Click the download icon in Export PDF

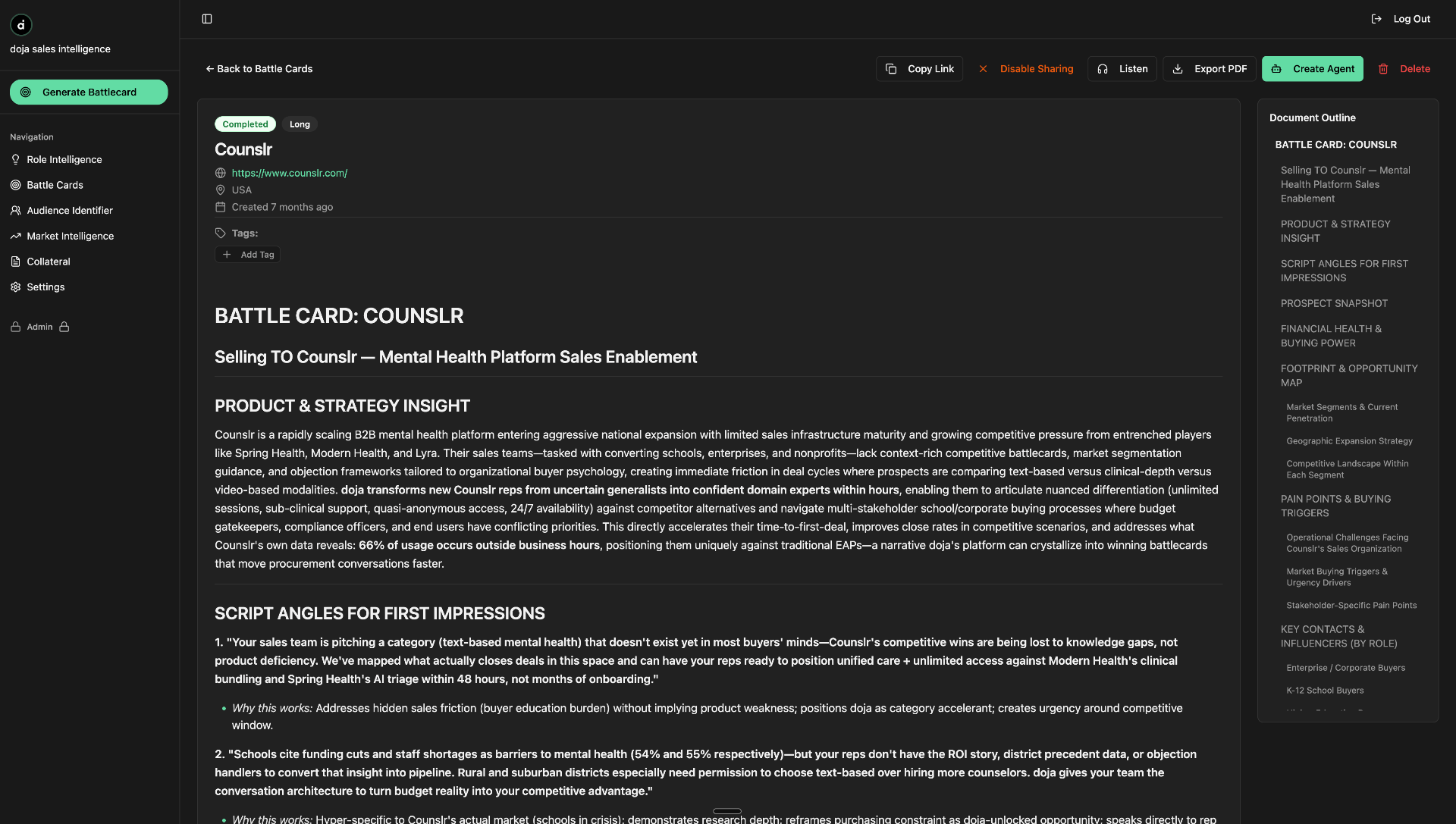[x=1178, y=69]
